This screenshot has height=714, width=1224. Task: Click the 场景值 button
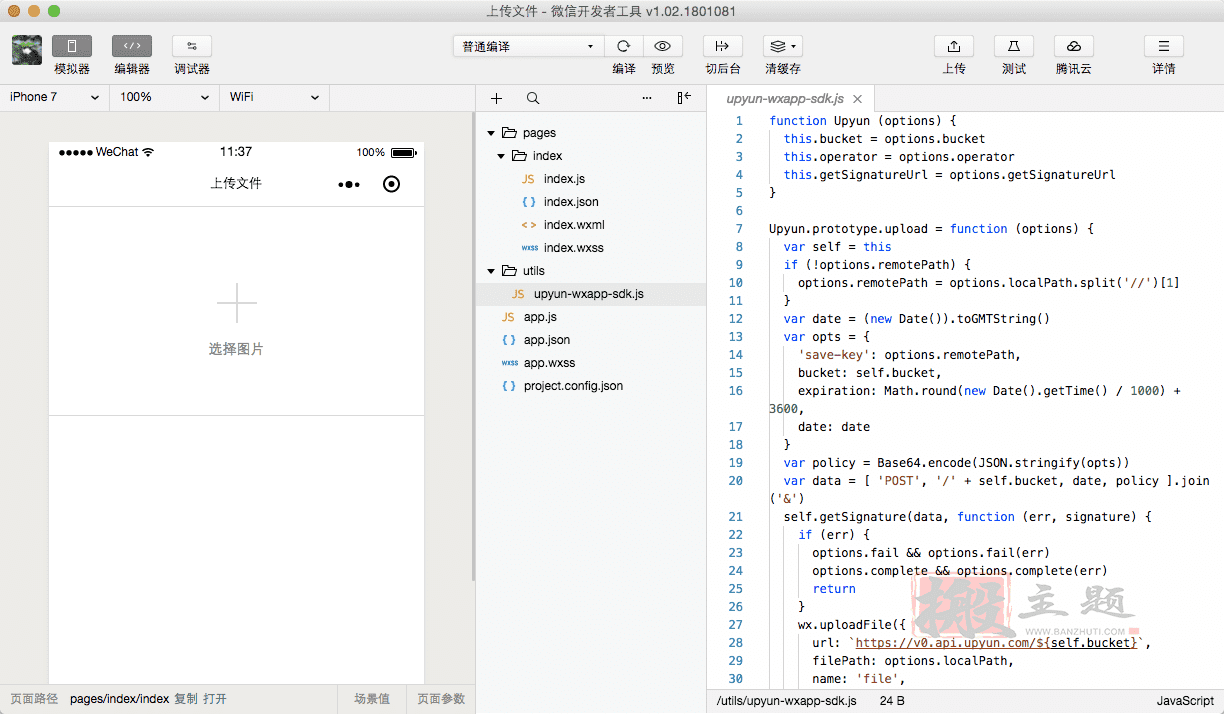pyautogui.click(x=372, y=699)
